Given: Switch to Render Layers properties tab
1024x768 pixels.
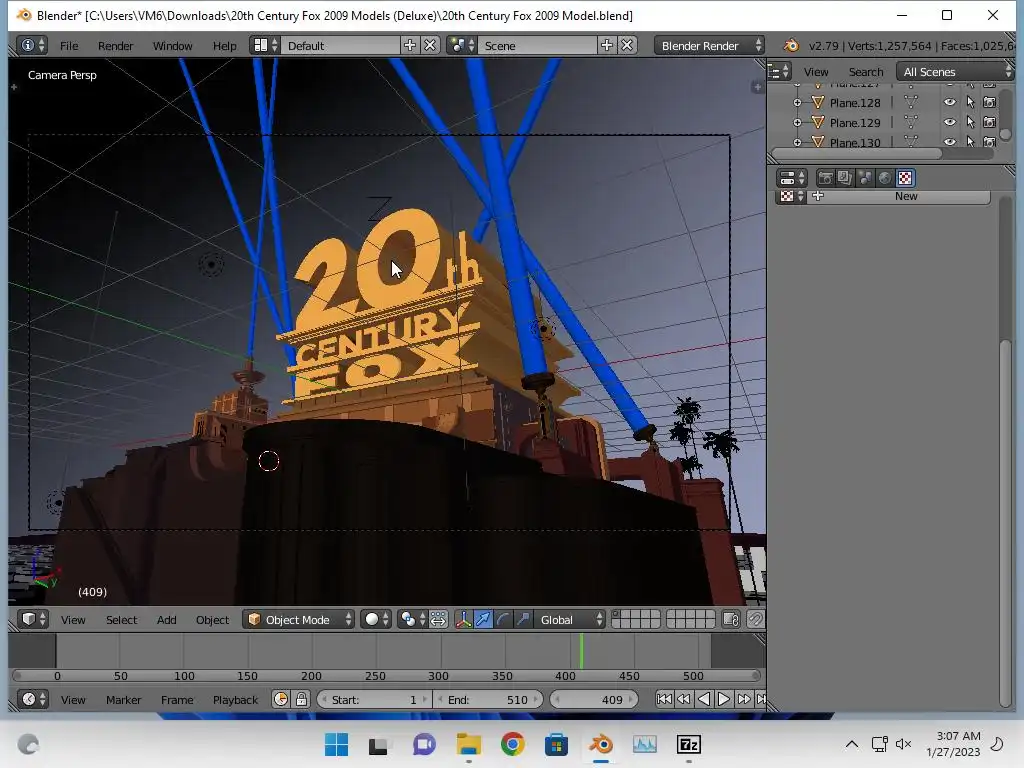Looking at the screenshot, I should pyautogui.click(x=845, y=178).
